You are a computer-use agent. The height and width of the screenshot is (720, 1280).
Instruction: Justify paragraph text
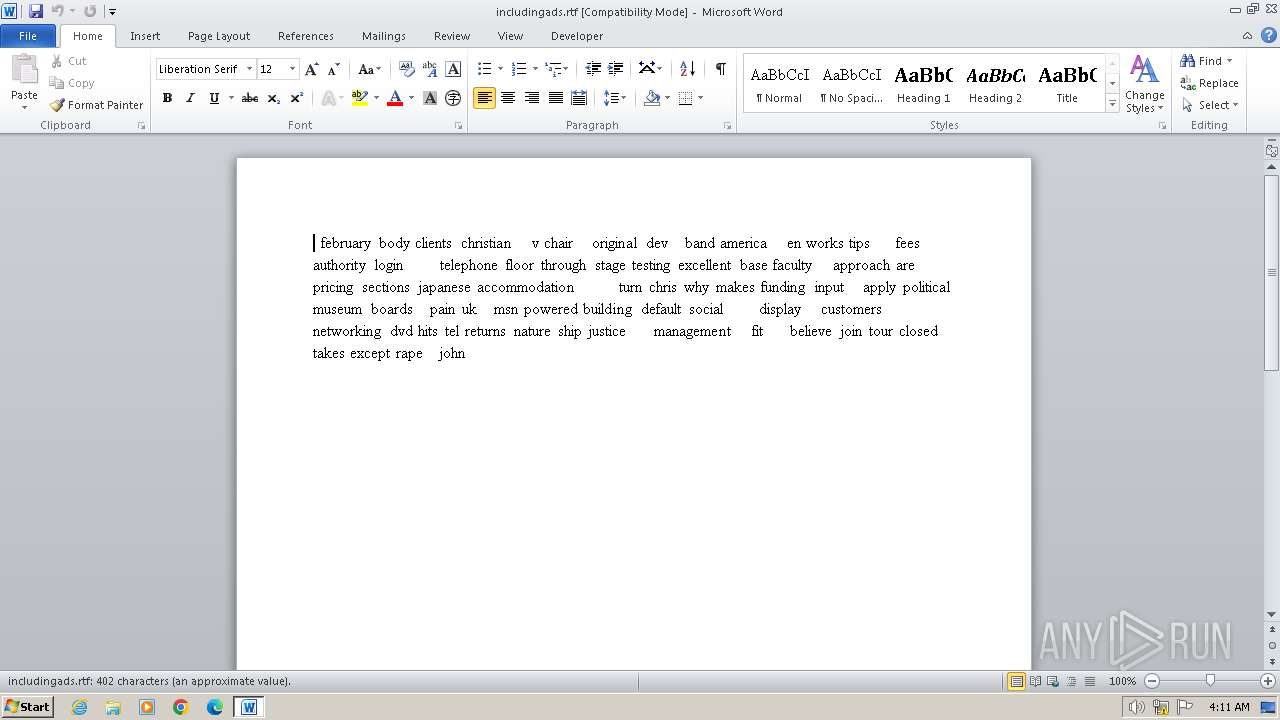(555, 98)
